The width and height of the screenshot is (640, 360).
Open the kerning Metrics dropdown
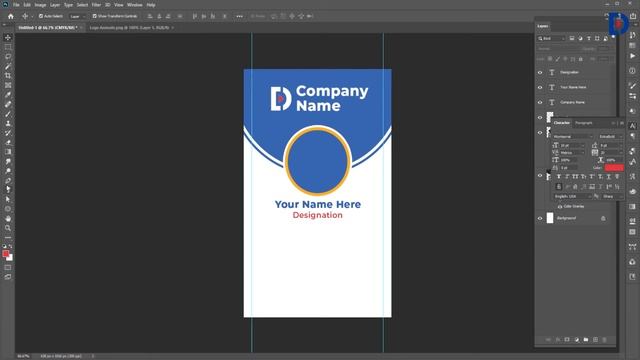point(572,153)
